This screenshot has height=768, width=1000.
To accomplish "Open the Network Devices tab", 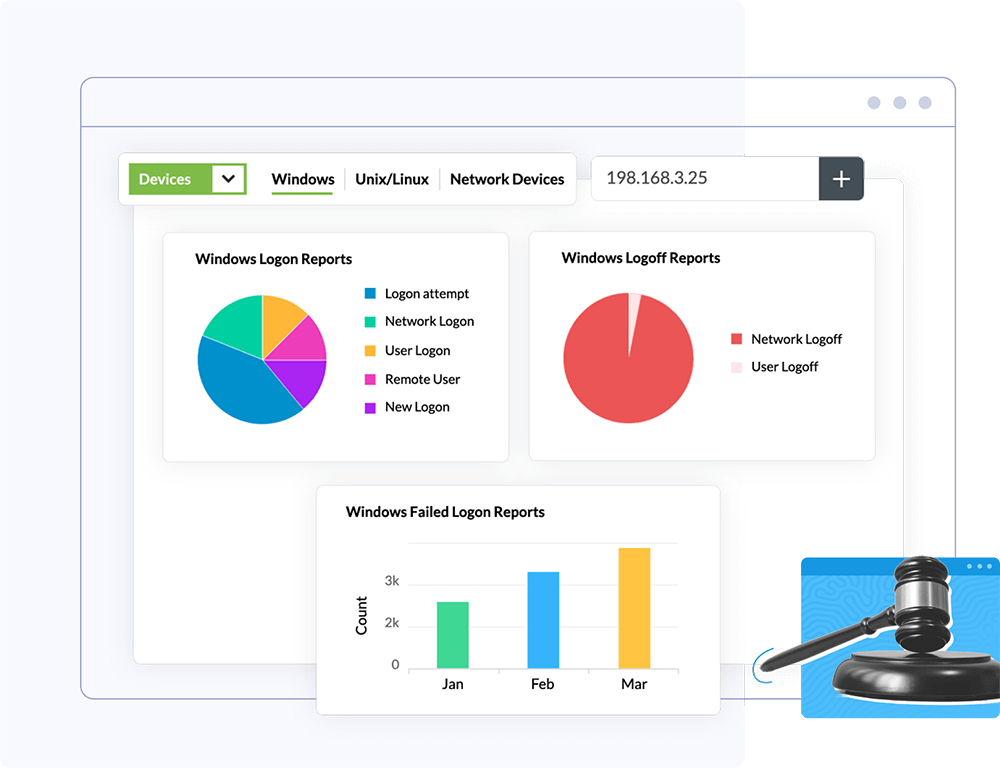I will [x=507, y=179].
